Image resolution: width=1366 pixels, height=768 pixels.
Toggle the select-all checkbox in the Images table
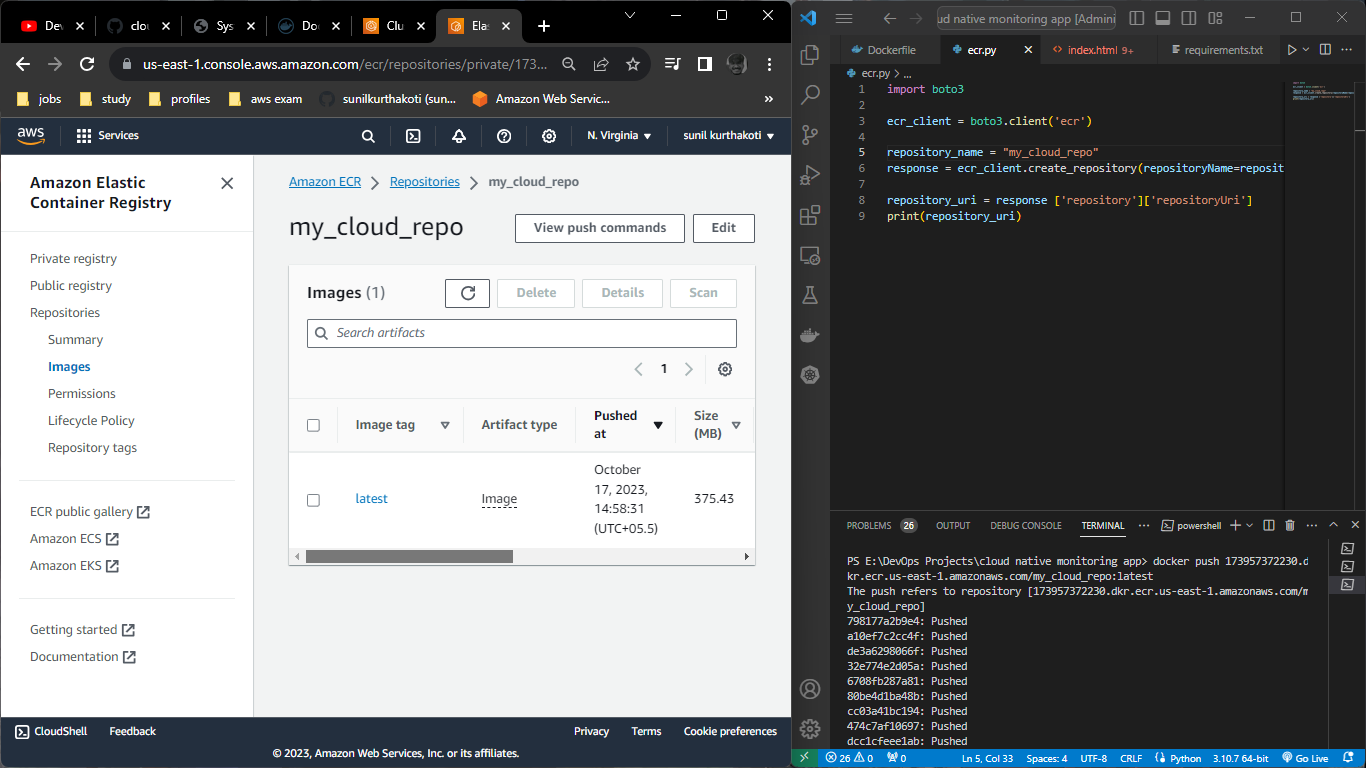click(x=313, y=424)
